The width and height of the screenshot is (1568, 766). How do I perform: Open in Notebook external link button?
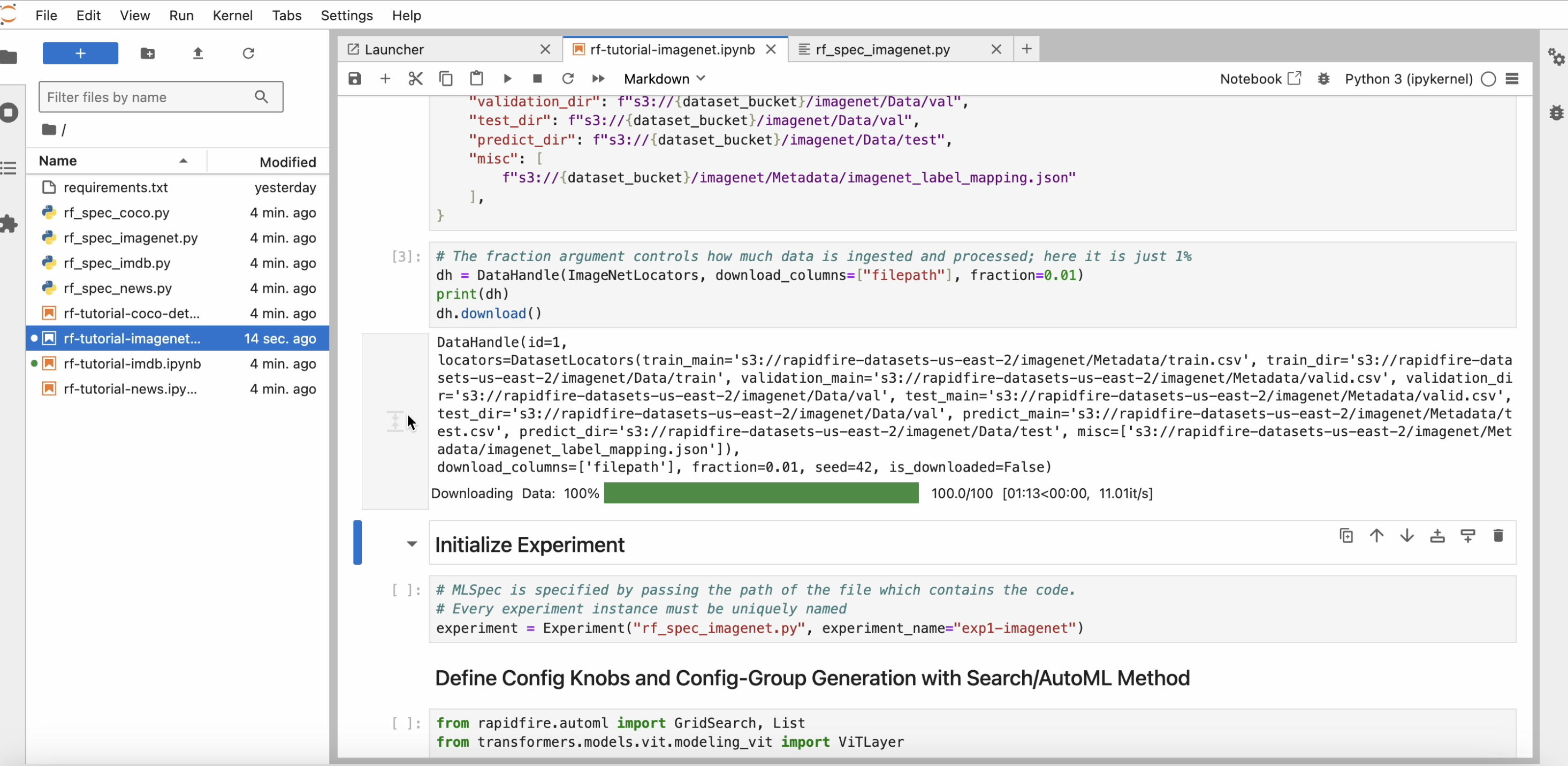click(x=1260, y=79)
